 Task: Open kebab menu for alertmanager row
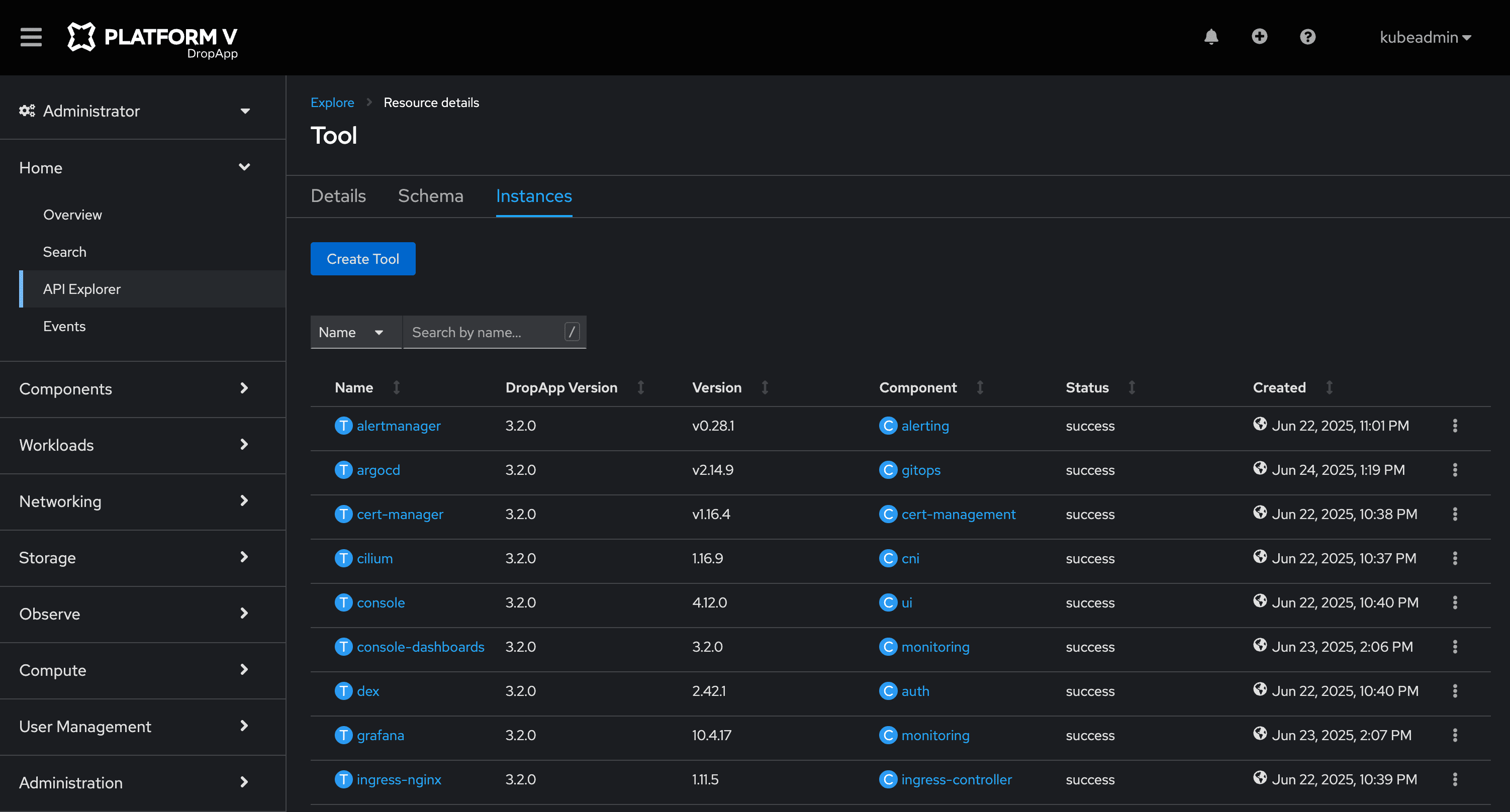coord(1455,426)
